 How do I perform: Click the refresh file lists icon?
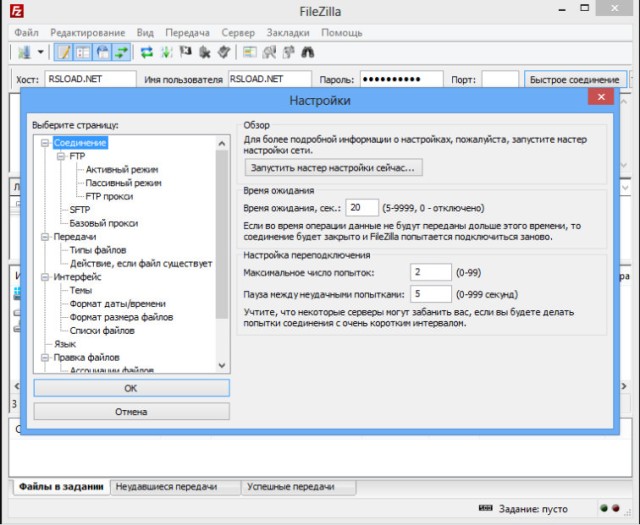pyautogui.click(x=147, y=51)
